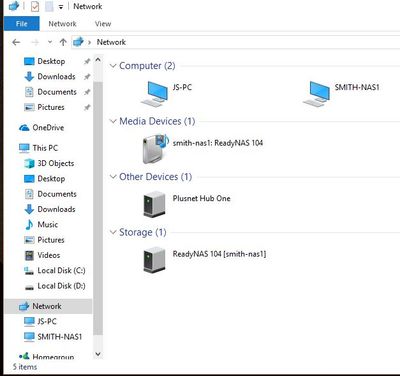Click the pin icon beside Pictures

click(87, 107)
